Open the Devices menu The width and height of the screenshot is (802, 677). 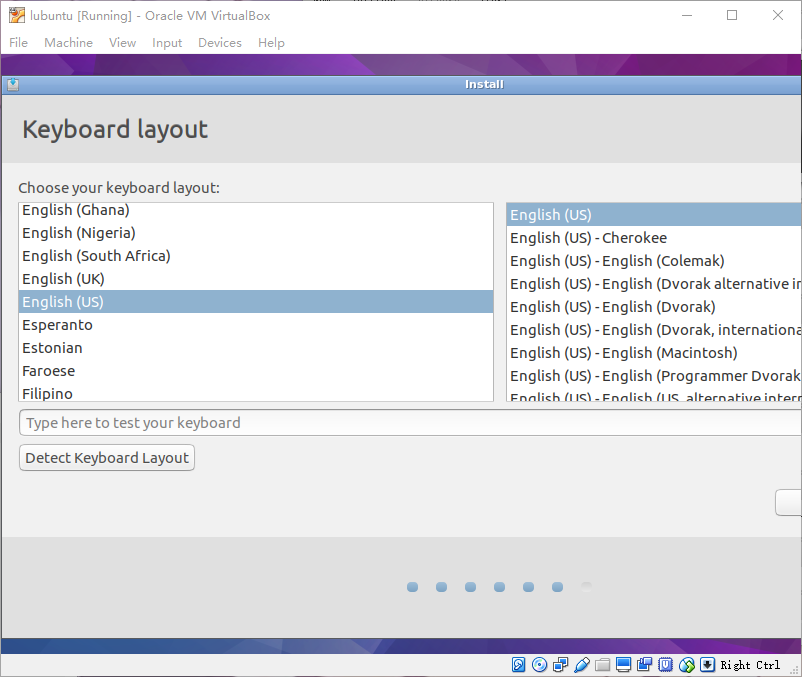tap(220, 43)
